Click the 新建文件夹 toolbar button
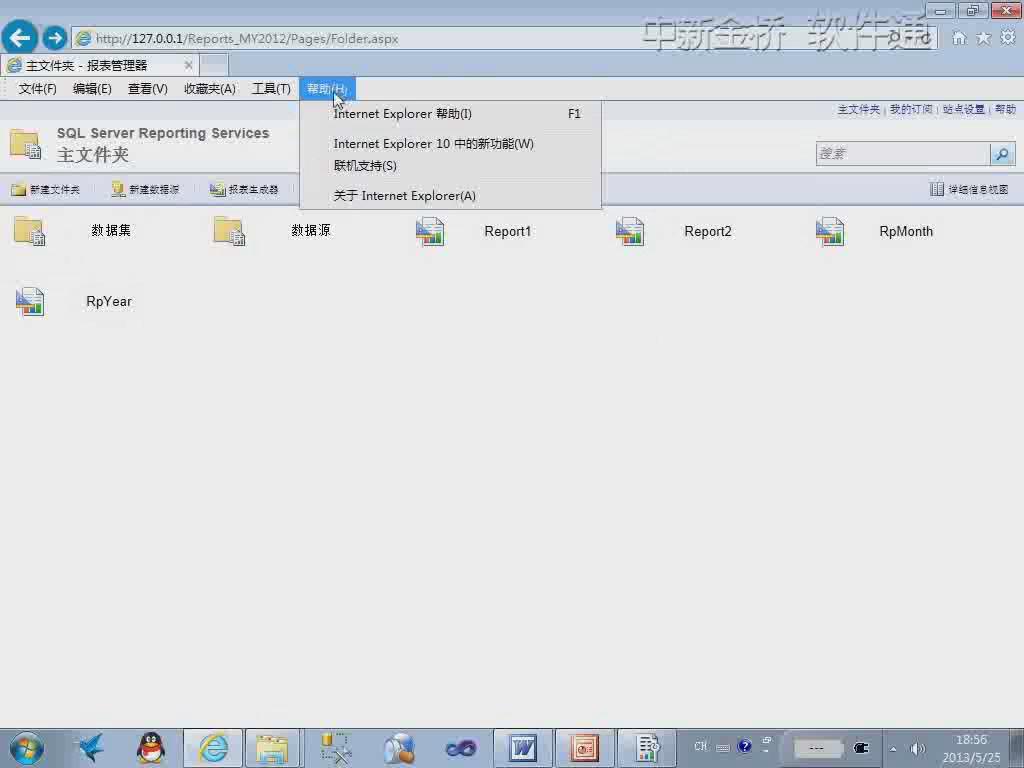 pyautogui.click(x=46, y=189)
